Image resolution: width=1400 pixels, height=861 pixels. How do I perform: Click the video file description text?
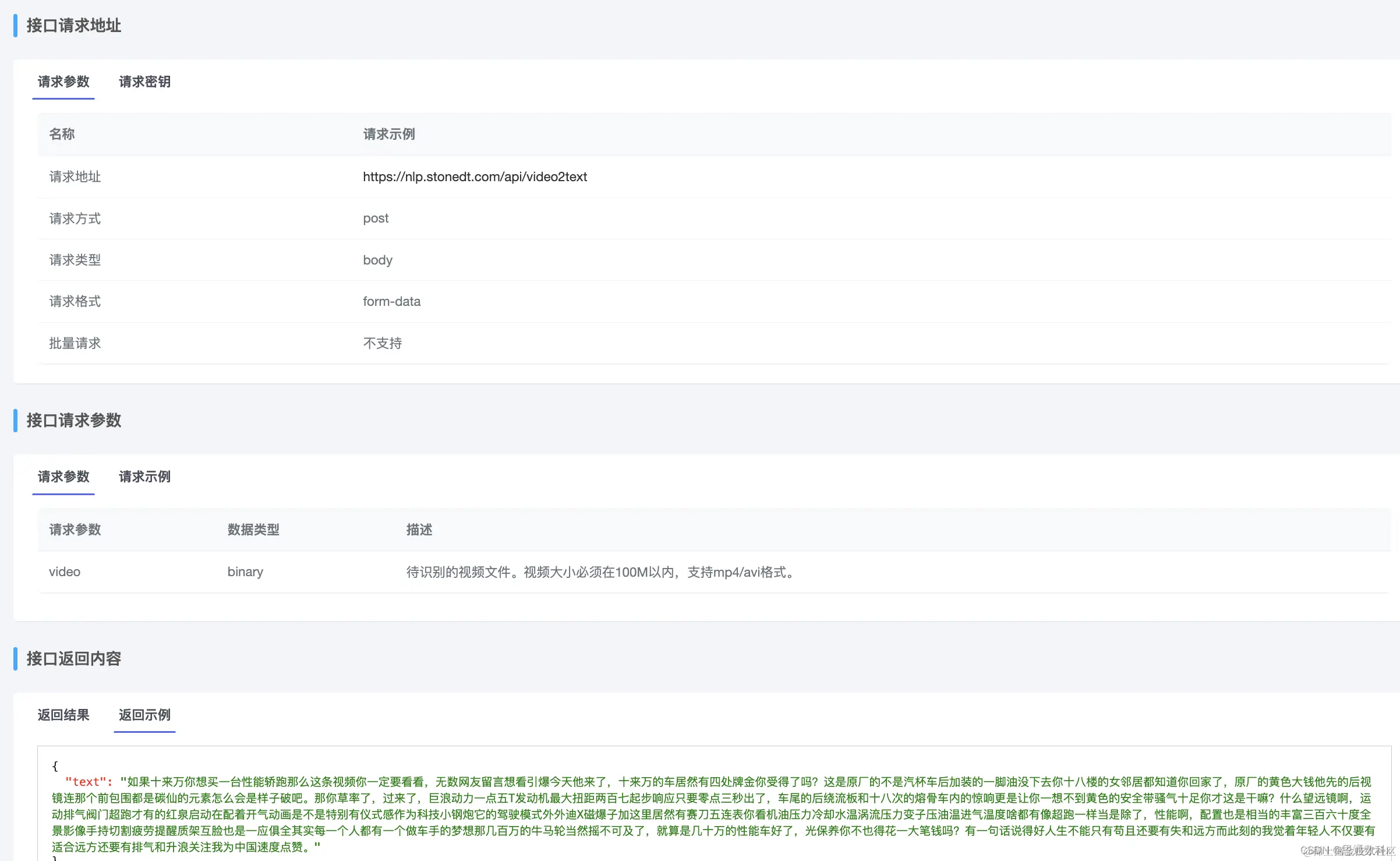(601, 572)
